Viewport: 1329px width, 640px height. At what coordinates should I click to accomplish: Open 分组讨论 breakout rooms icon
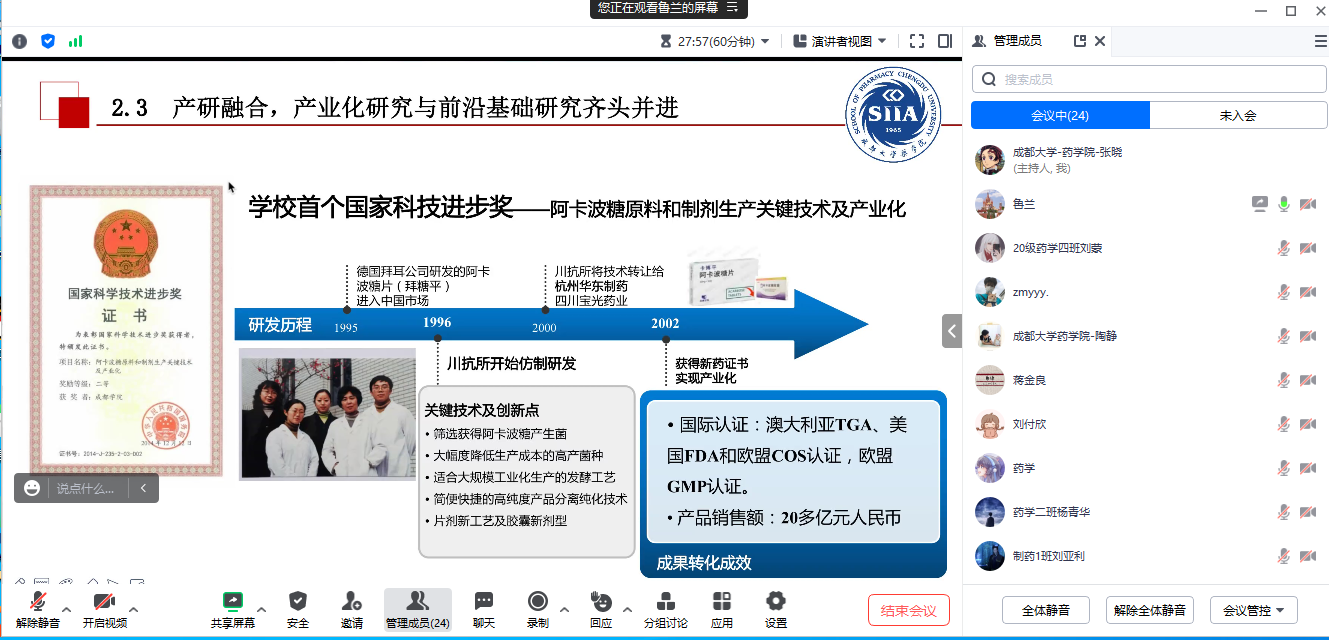point(665,601)
